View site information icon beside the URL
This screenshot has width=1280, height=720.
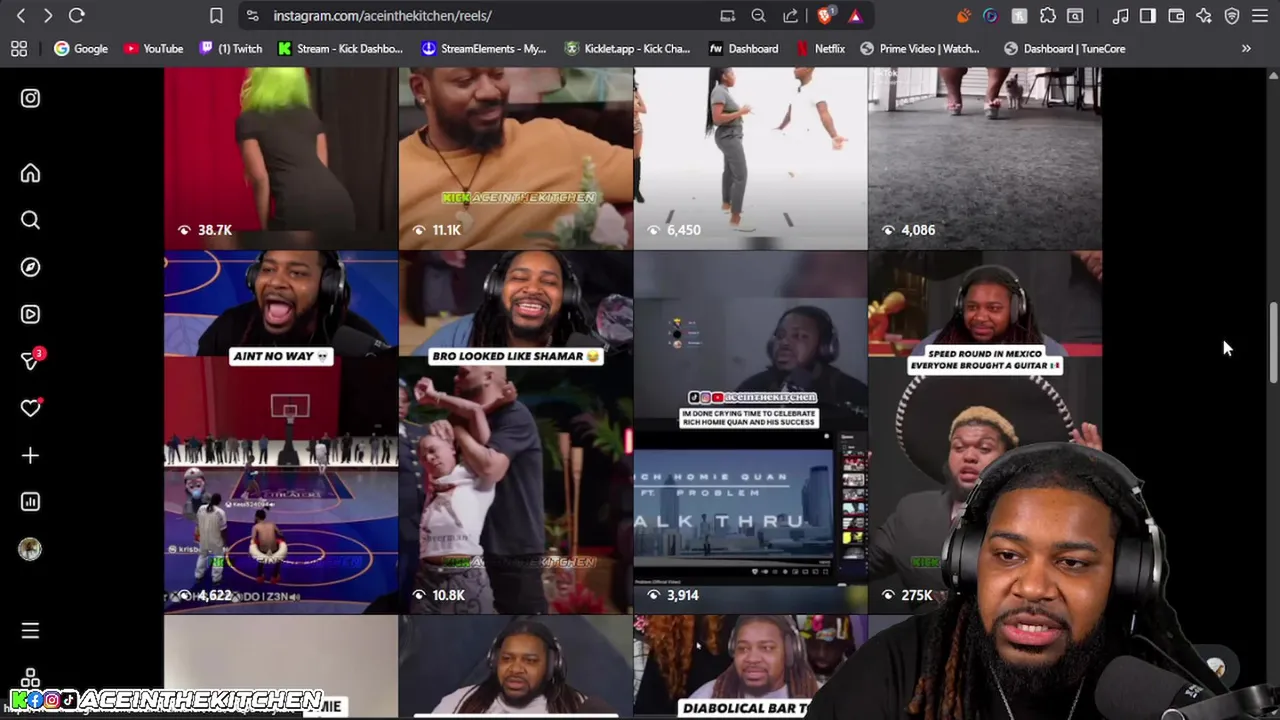click(252, 15)
